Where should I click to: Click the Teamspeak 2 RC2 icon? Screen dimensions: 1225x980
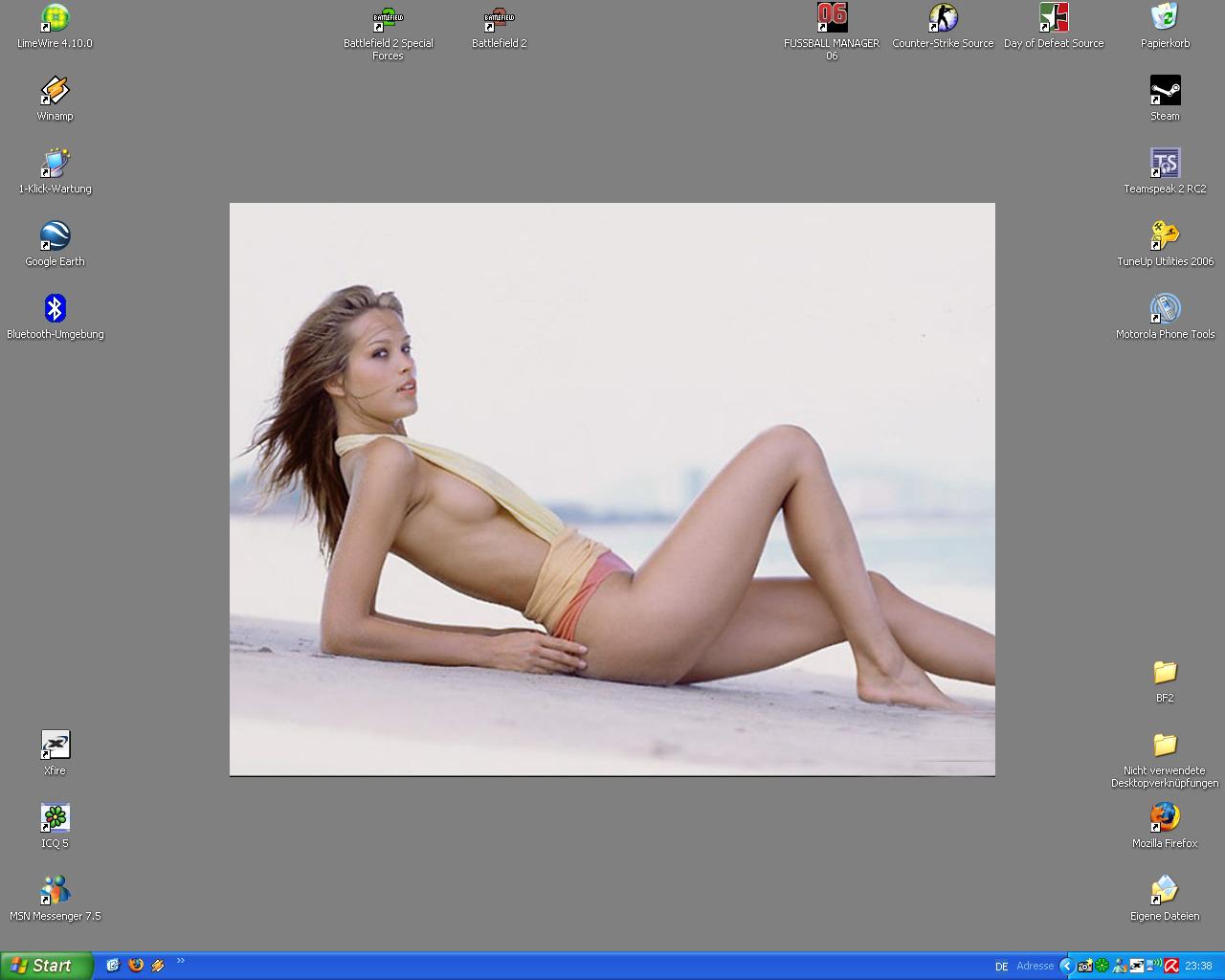click(x=1165, y=165)
